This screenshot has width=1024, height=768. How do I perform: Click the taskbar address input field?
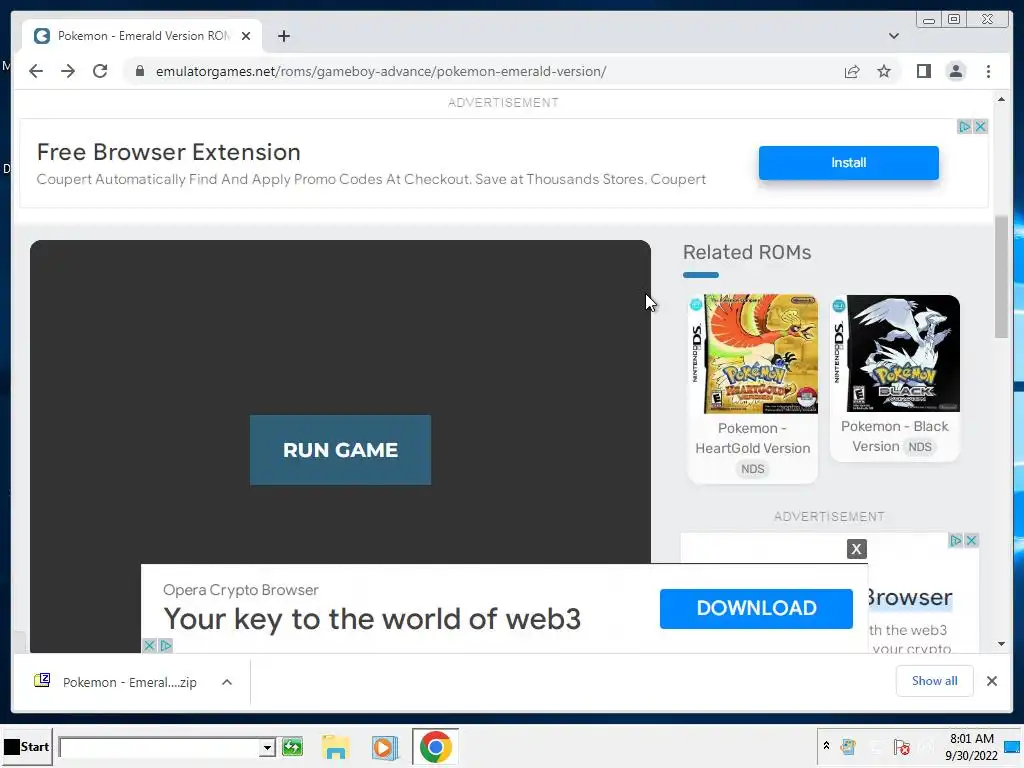click(160, 747)
